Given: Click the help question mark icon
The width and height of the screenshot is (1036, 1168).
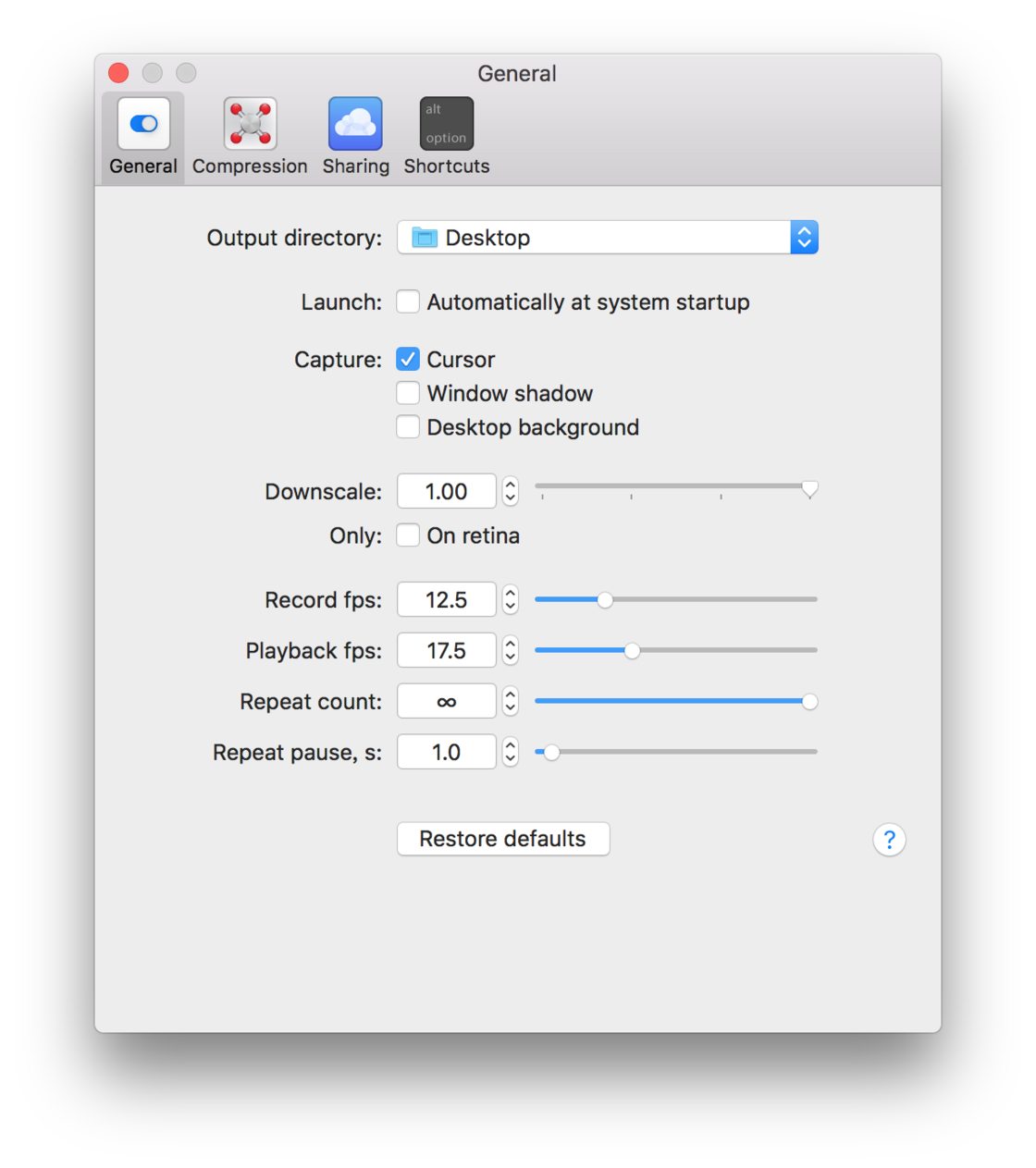Looking at the screenshot, I should click(889, 840).
